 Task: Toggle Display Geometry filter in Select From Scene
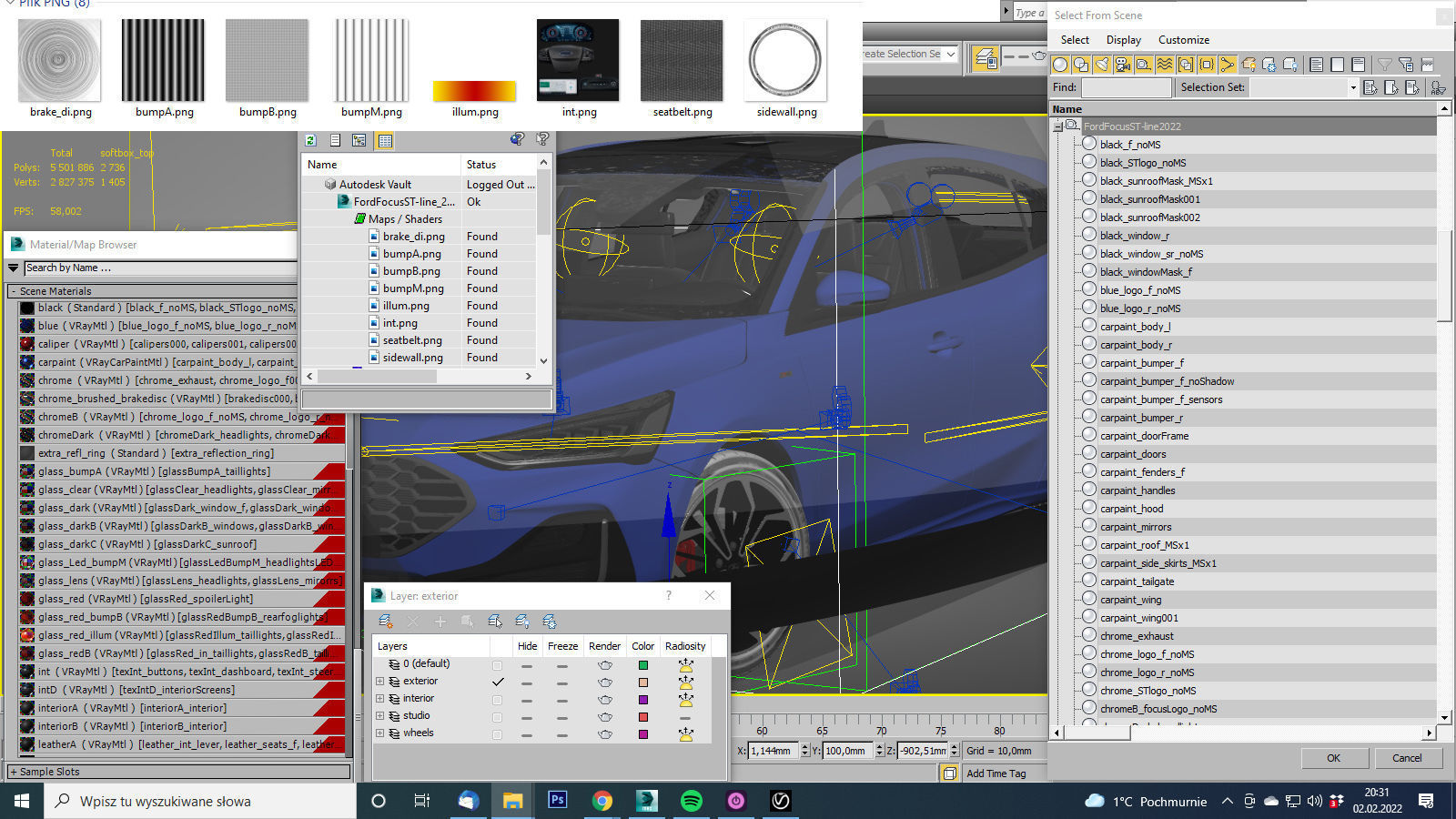coord(1060,65)
